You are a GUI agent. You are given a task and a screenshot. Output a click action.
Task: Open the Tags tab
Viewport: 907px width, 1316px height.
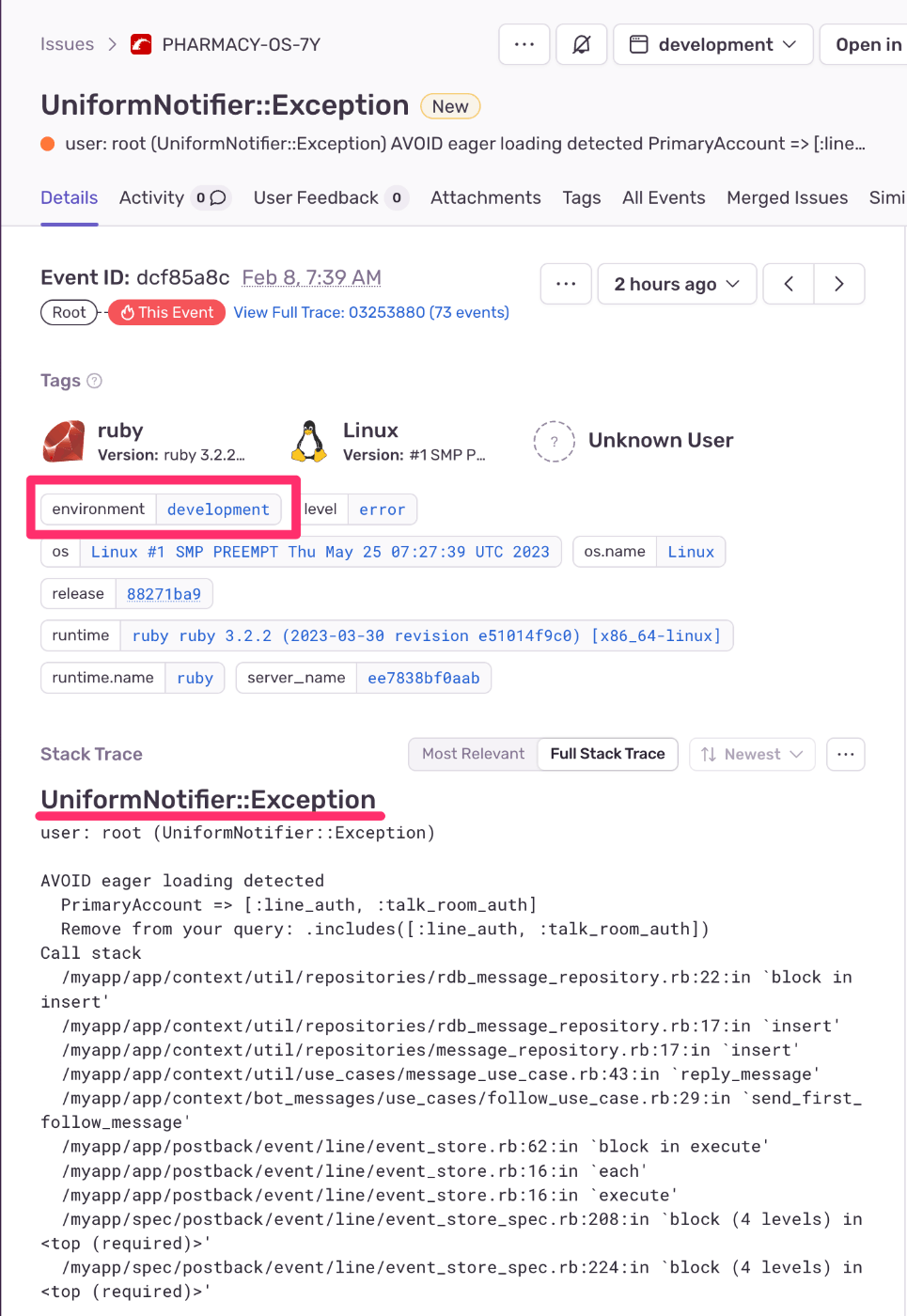582,197
